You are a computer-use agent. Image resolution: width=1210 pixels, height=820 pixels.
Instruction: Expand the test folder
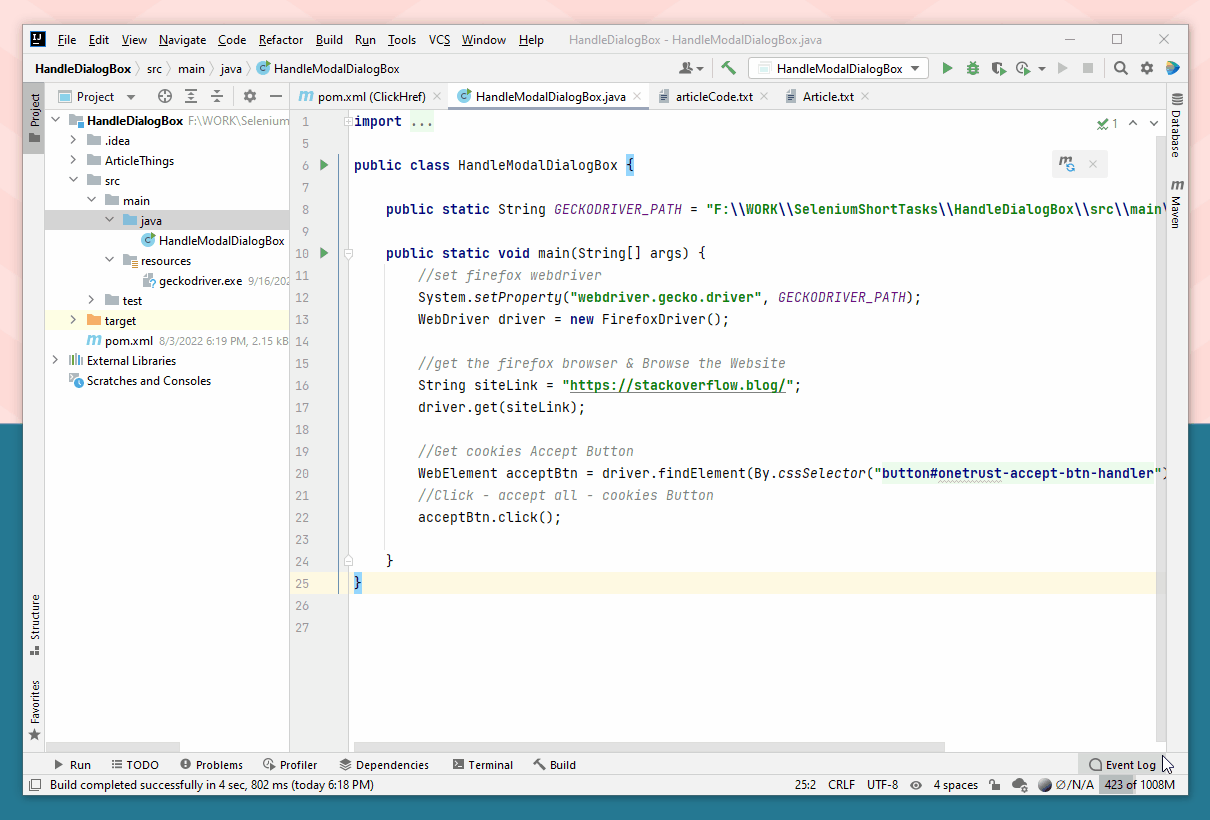(91, 300)
